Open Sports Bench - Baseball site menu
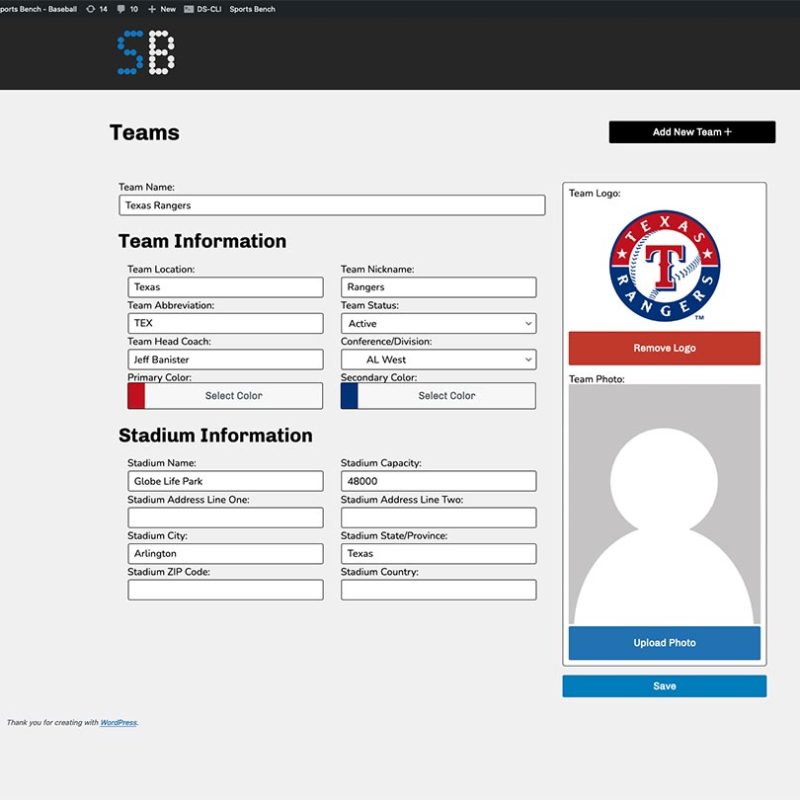Screen dimensions: 800x800 point(38,9)
